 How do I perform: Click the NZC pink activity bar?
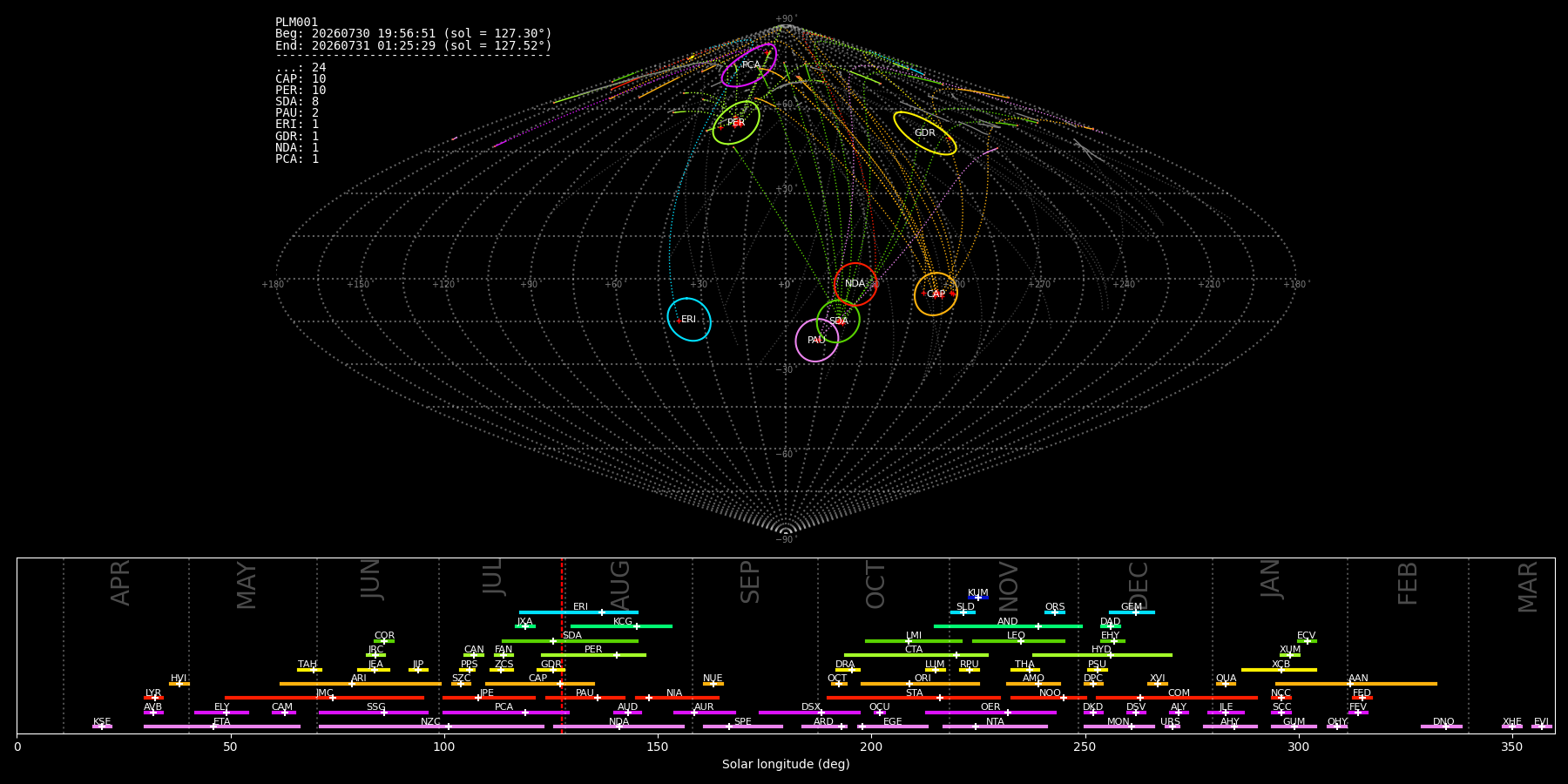tap(431, 727)
